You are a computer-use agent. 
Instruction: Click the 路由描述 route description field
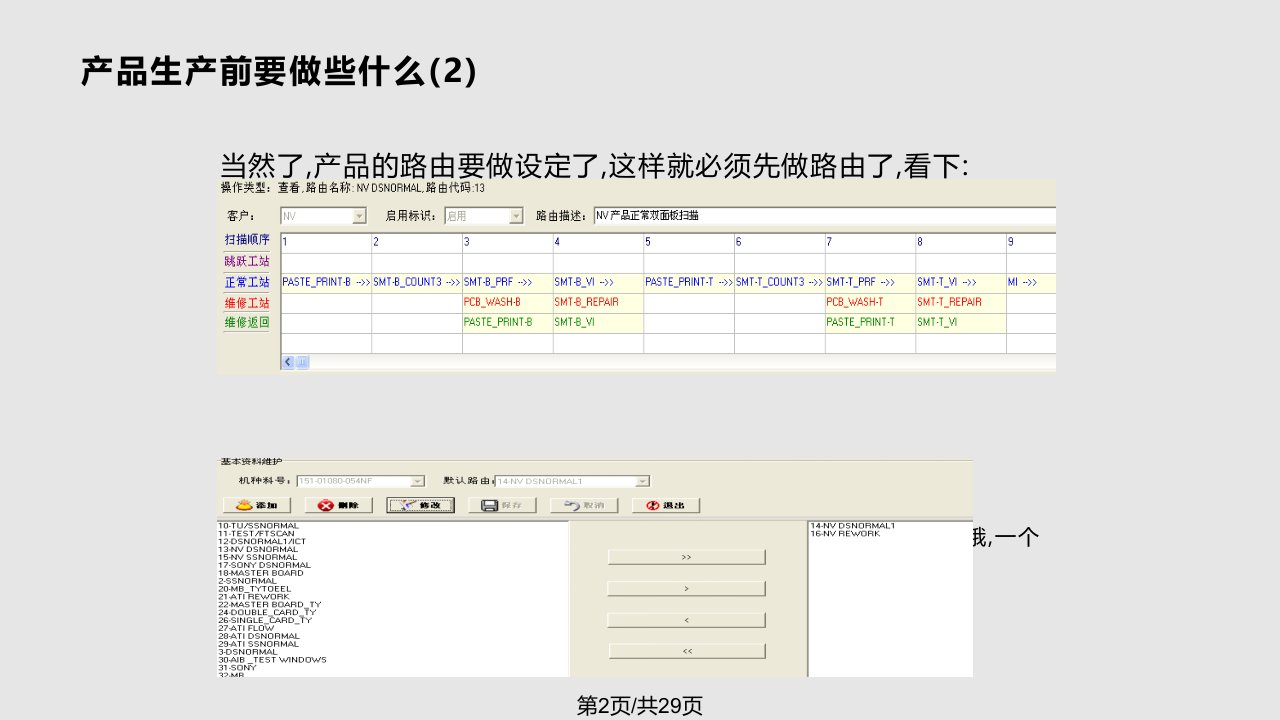pyautogui.click(x=825, y=215)
